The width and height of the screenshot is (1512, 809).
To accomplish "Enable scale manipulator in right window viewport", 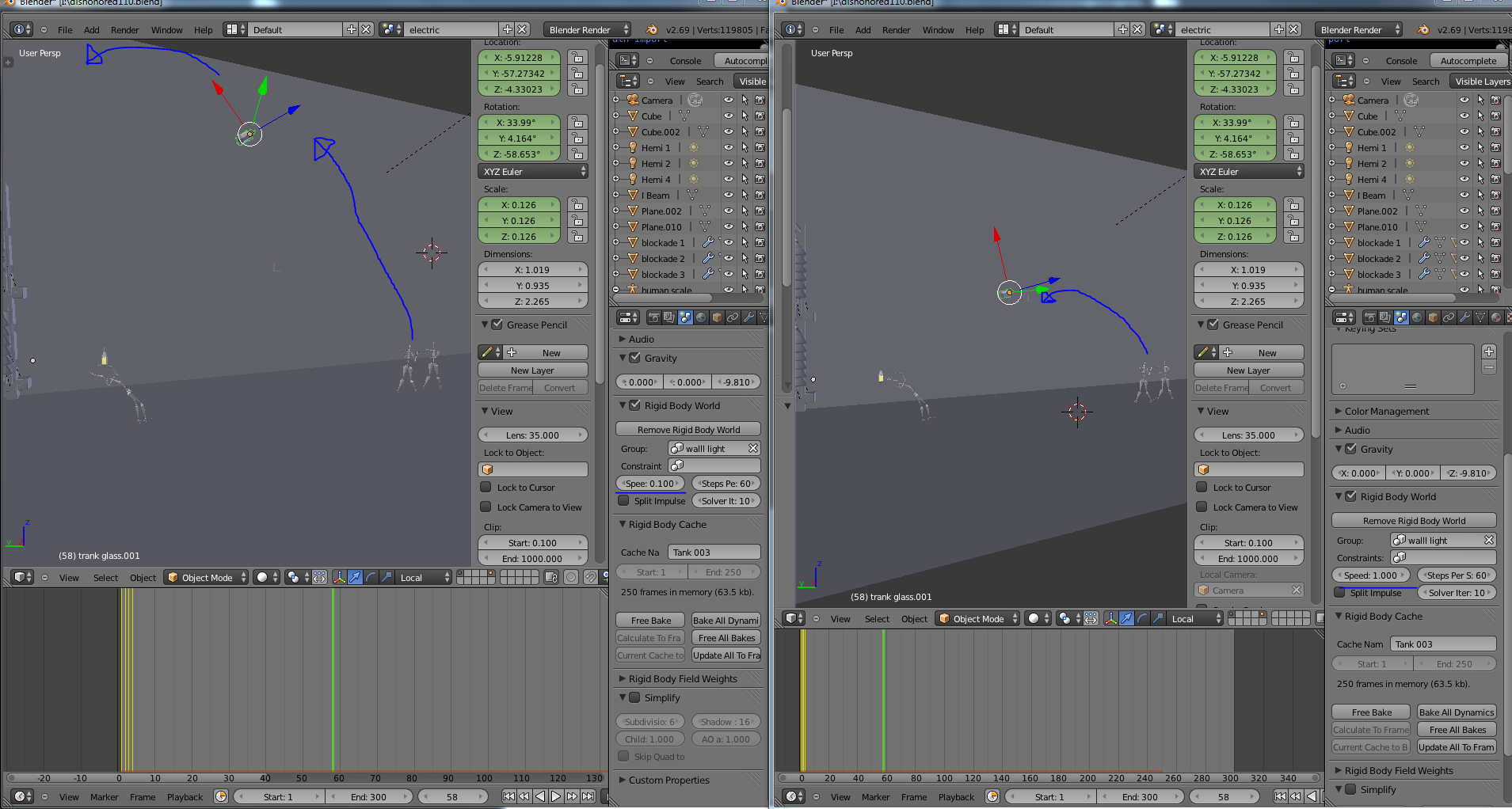I will [x=1158, y=618].
